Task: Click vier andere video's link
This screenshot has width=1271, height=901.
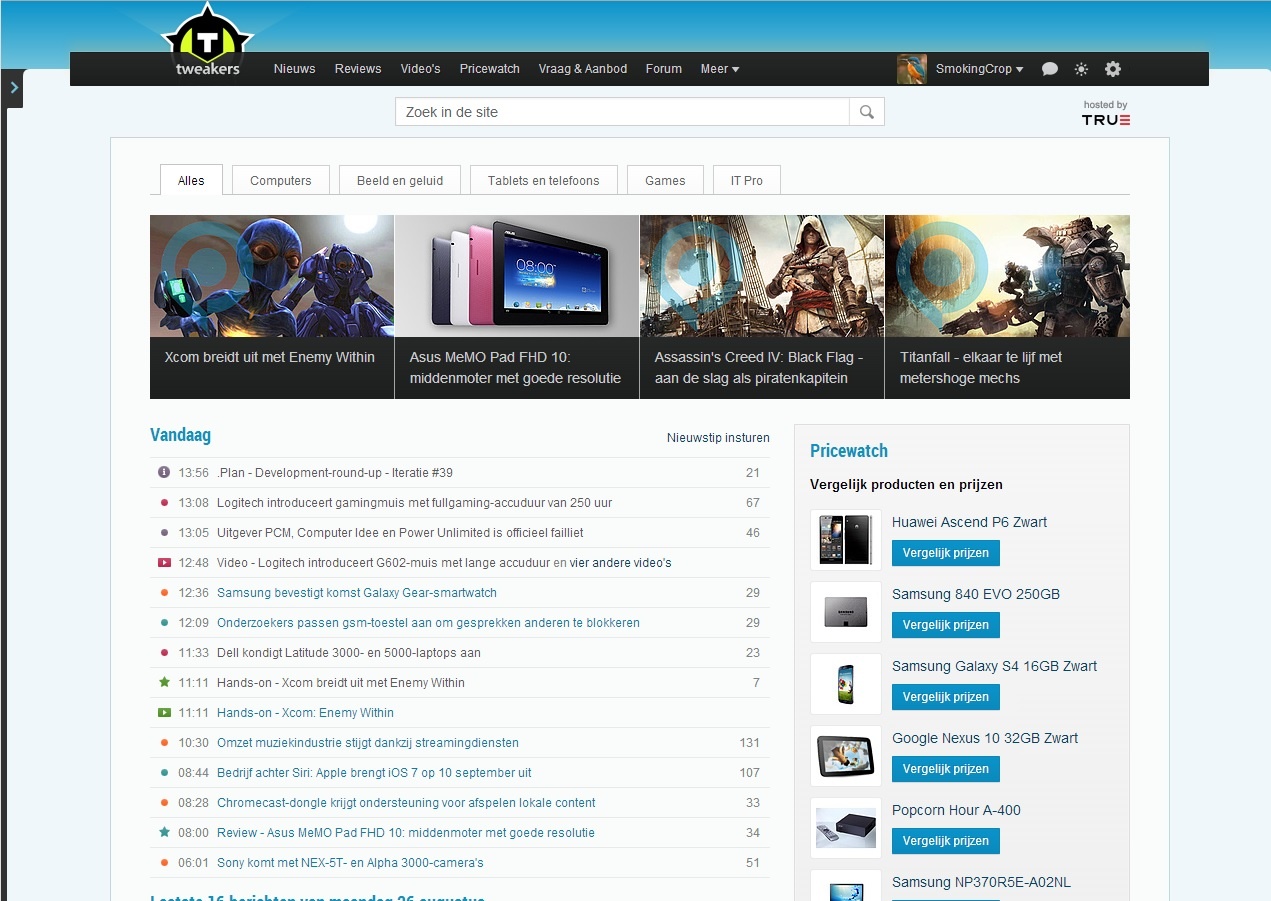Action: [x=621, y=563]
